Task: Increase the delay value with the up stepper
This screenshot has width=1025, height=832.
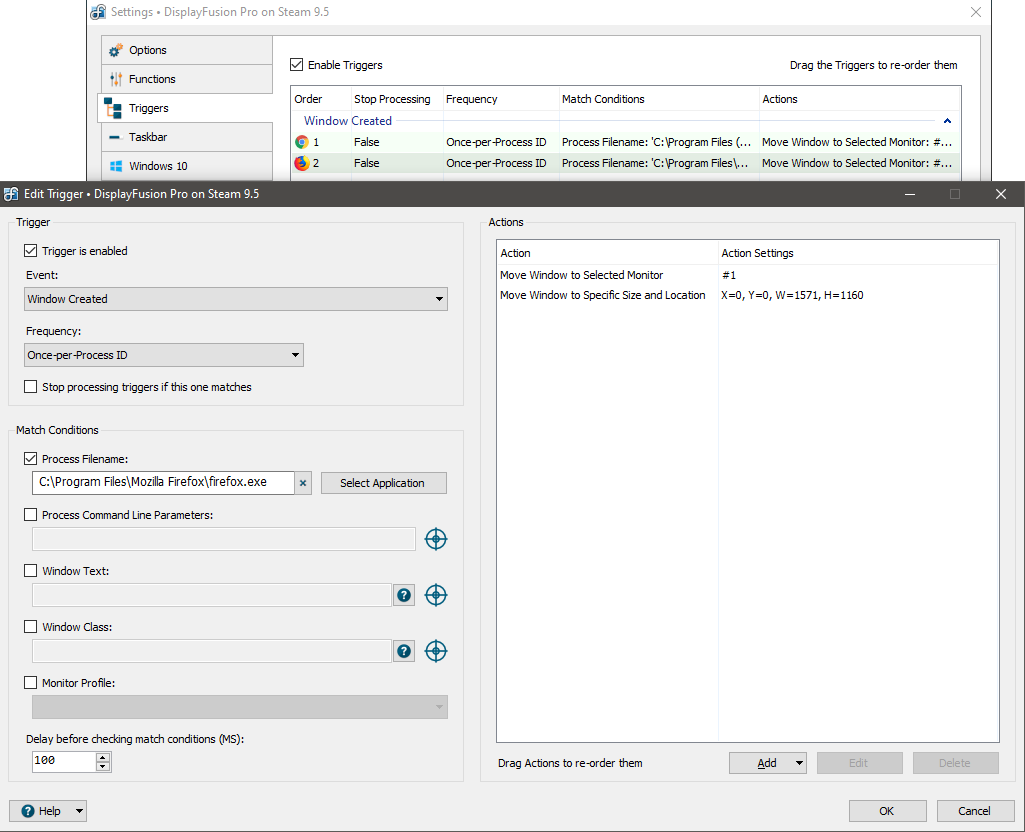Action: (103, 757)
